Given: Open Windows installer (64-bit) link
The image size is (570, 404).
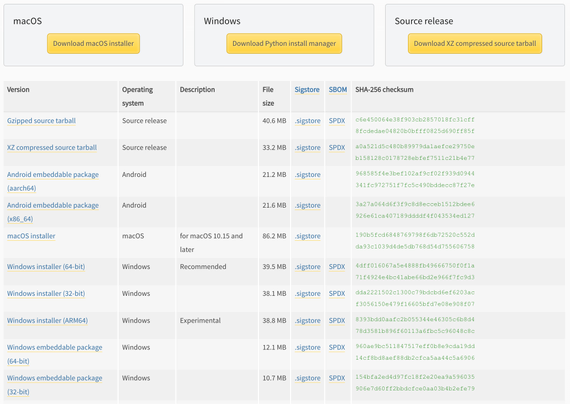Looking at the screenshot, I should point(46,267).
